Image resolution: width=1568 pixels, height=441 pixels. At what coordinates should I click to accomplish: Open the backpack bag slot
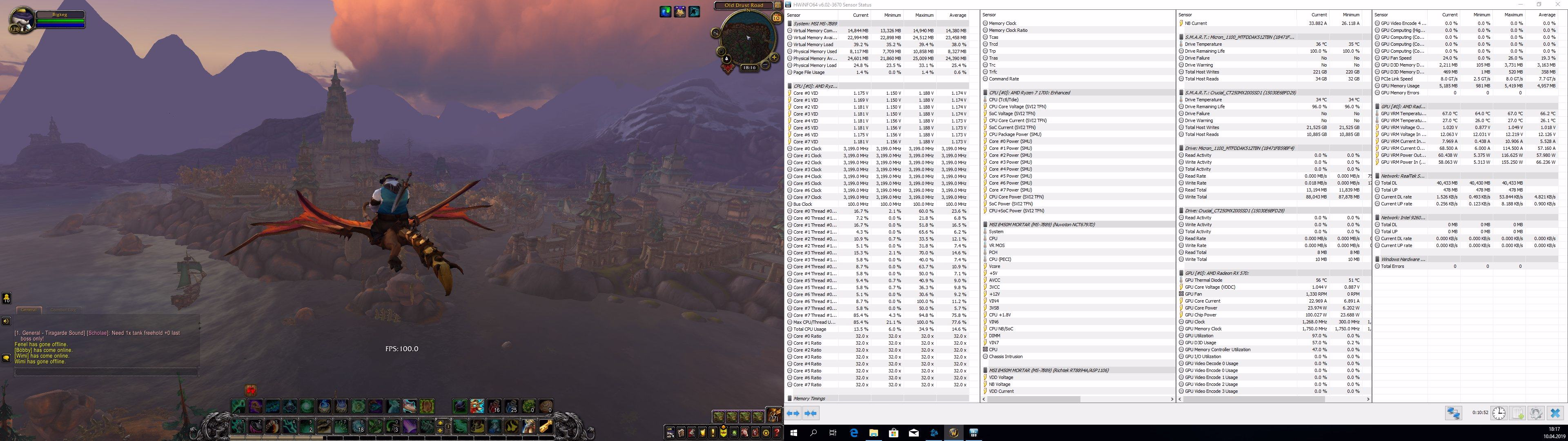point(774,416)
